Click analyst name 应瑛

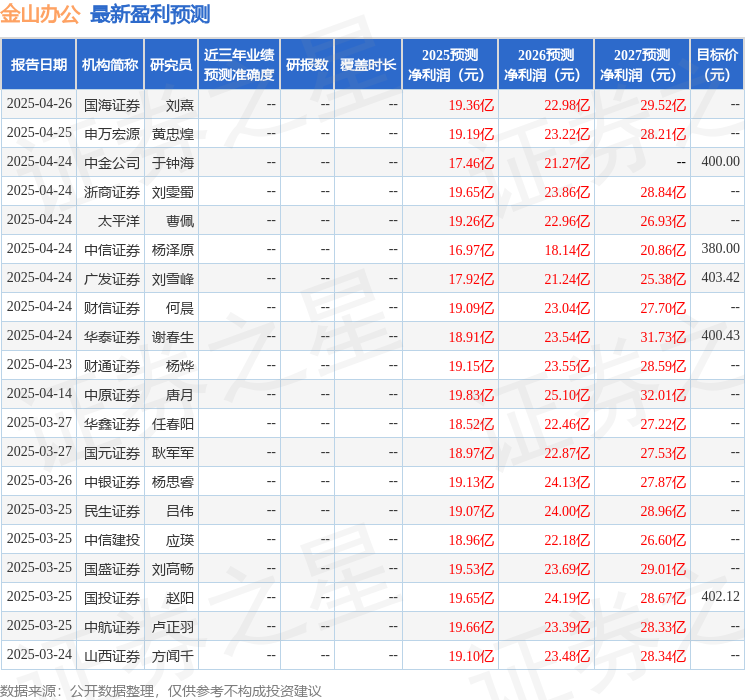[180, 540]
